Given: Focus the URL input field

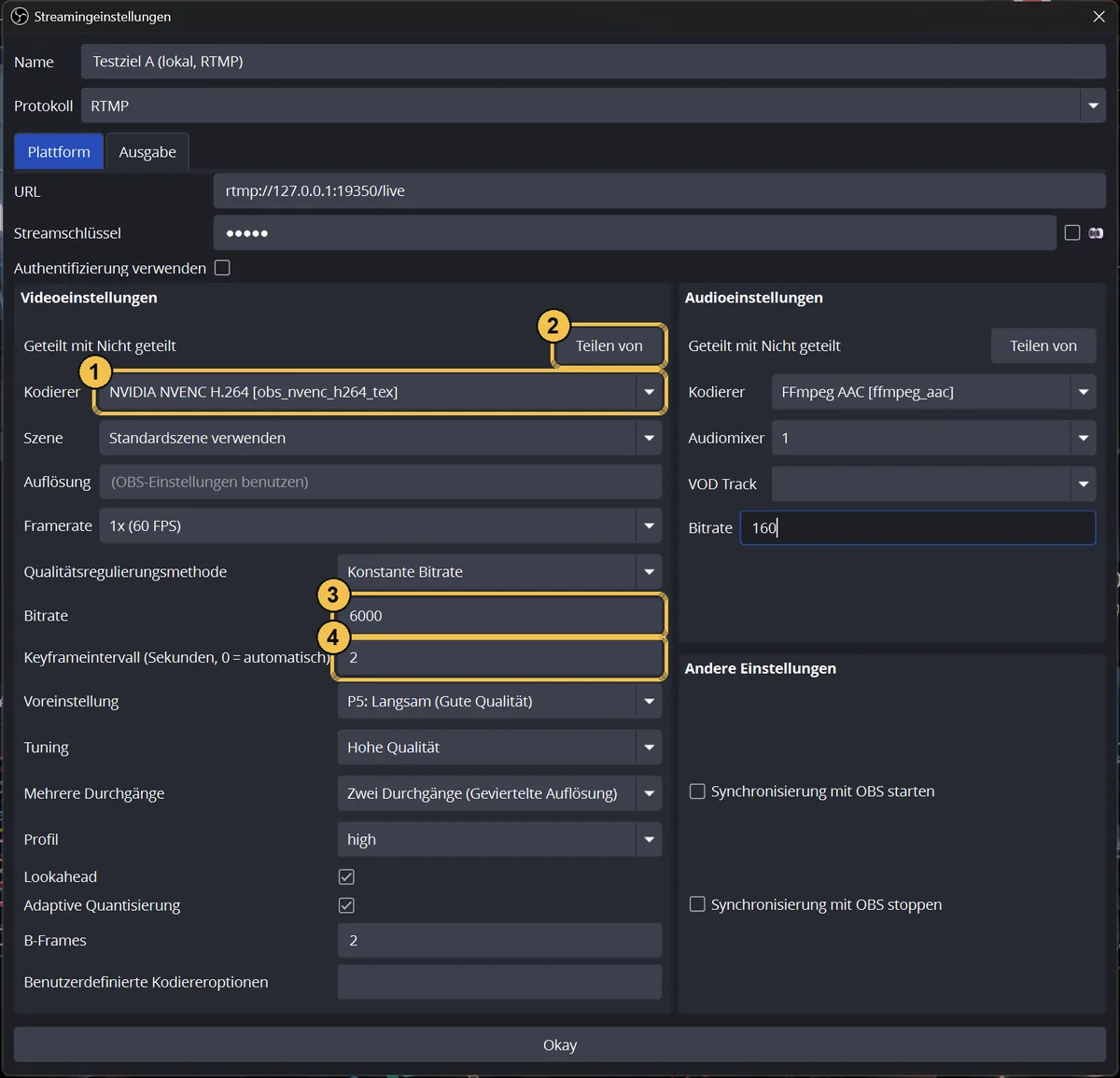Looking at the screenshot, I should [660, 190].
